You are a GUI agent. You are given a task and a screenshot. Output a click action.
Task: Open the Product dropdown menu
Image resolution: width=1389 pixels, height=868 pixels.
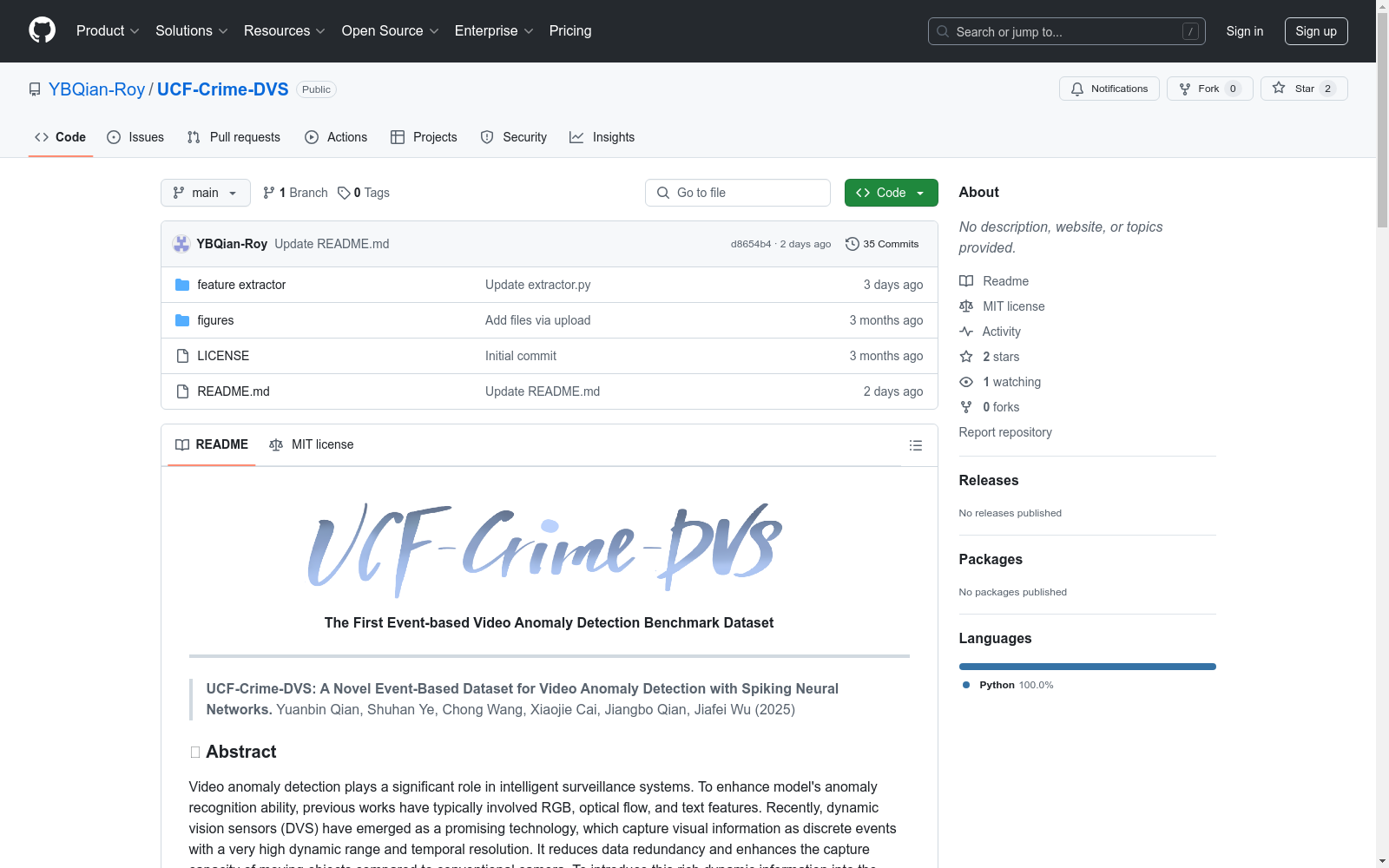click(x=108, y=31)
